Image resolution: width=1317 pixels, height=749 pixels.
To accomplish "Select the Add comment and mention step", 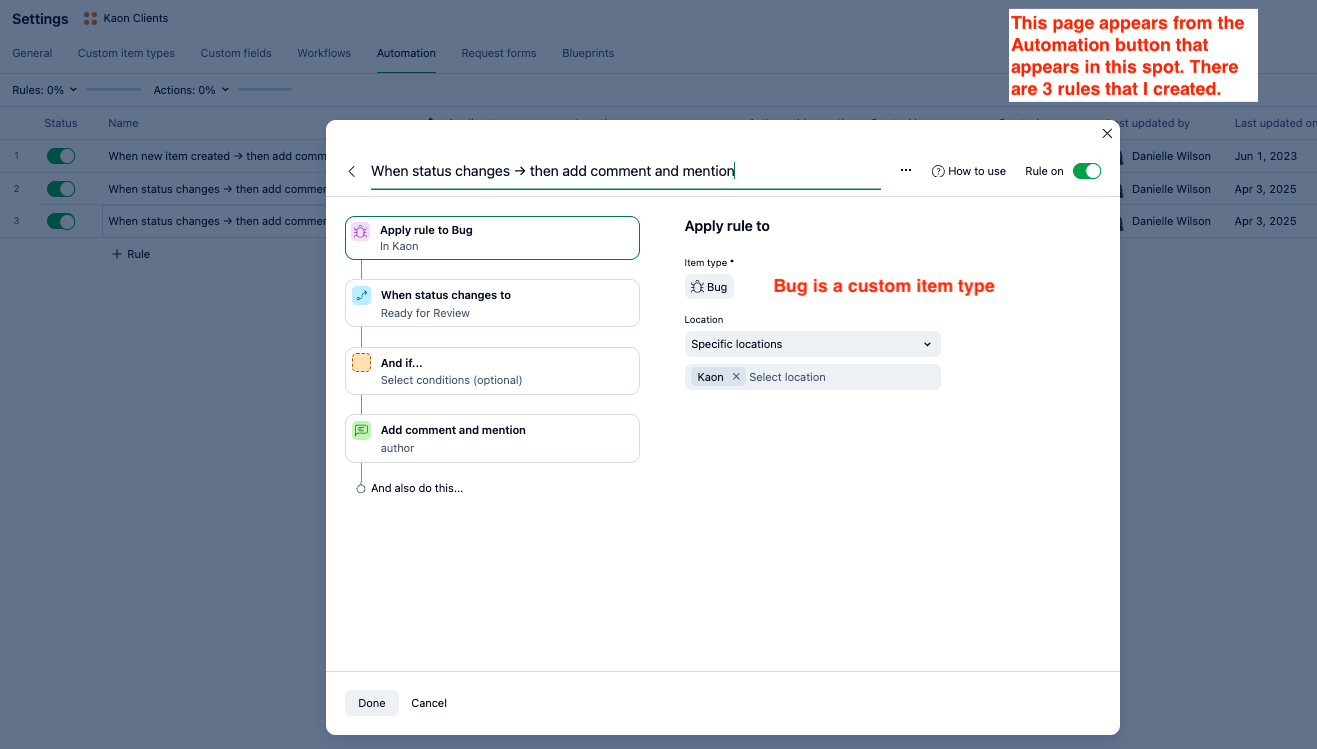I will [492, 438].
